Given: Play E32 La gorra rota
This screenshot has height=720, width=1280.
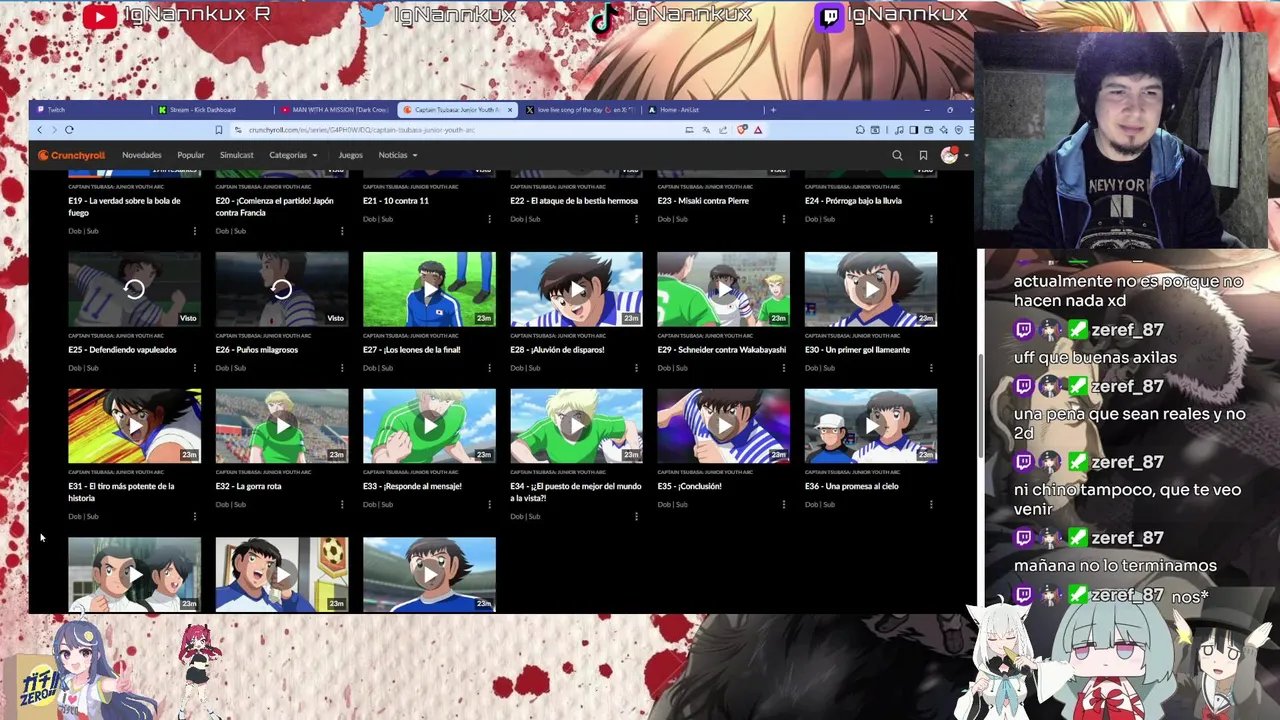Looking at the screenshot, I should coord(282,426).
